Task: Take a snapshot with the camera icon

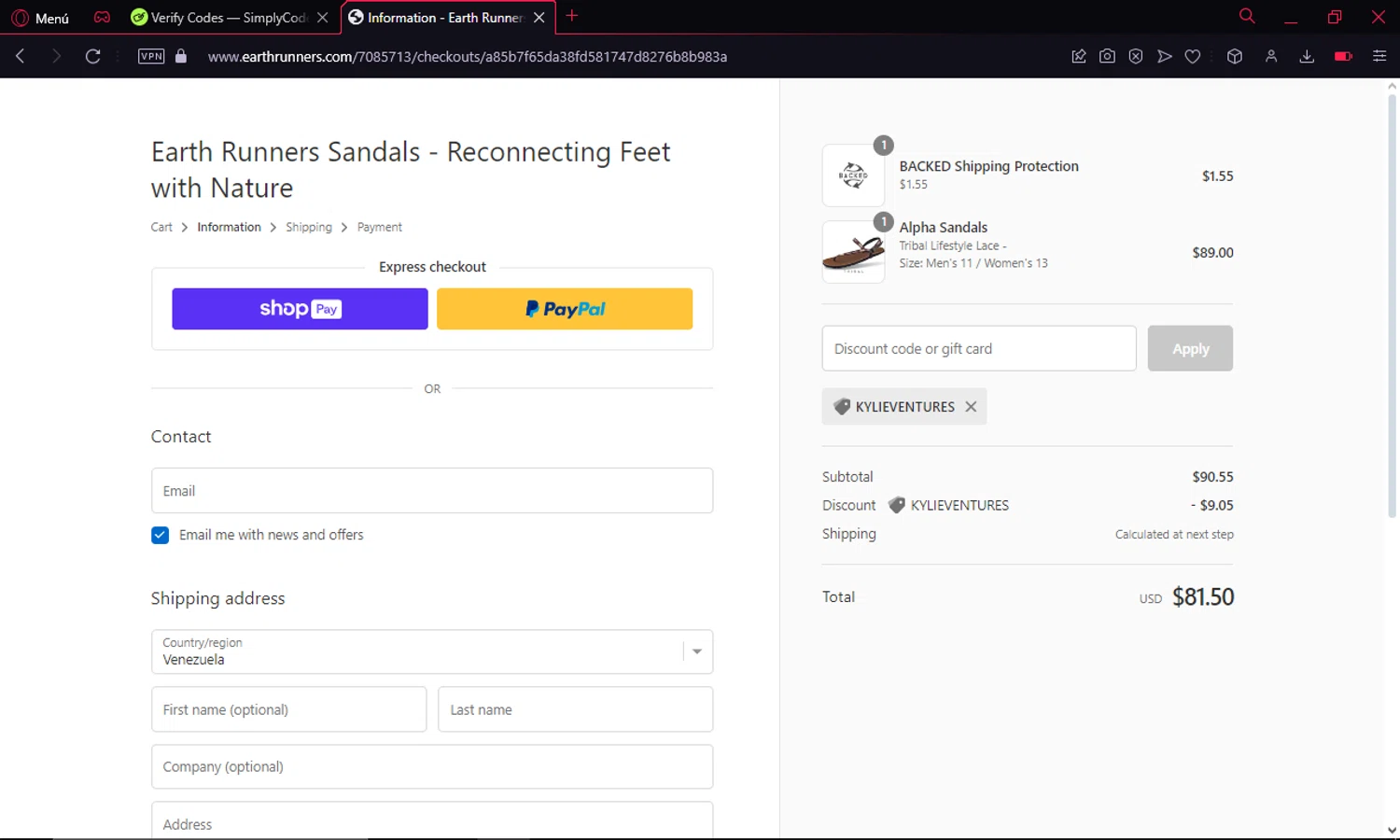Action: point(1107,57)
